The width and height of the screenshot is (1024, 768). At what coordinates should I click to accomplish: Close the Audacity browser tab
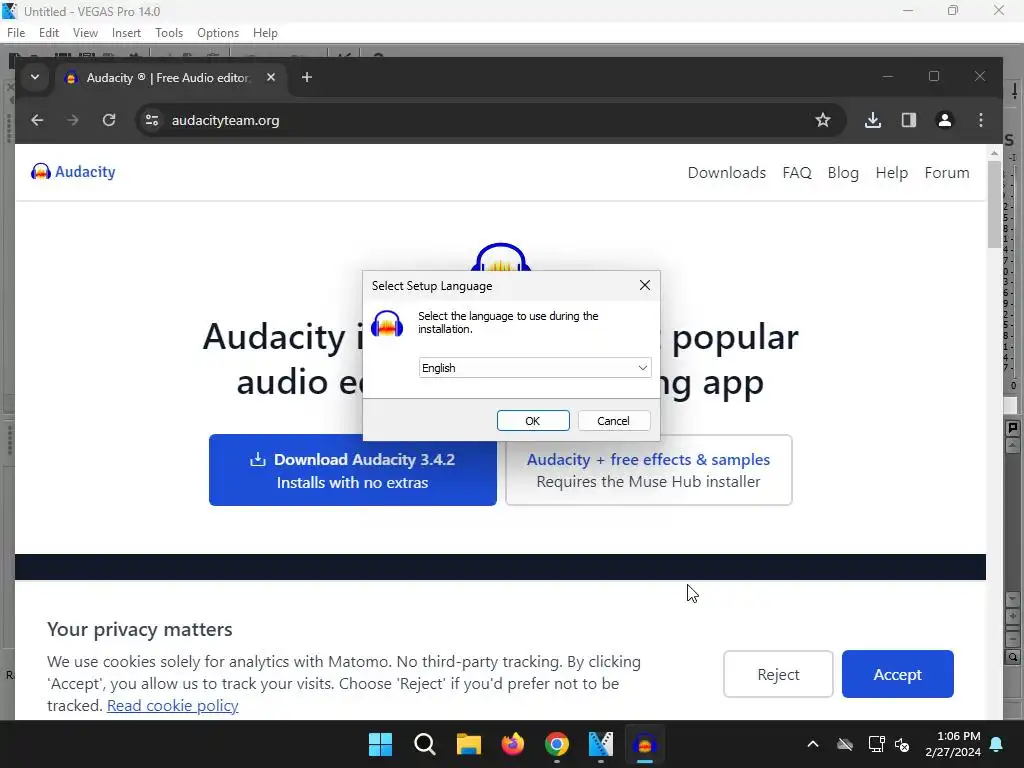271,77
